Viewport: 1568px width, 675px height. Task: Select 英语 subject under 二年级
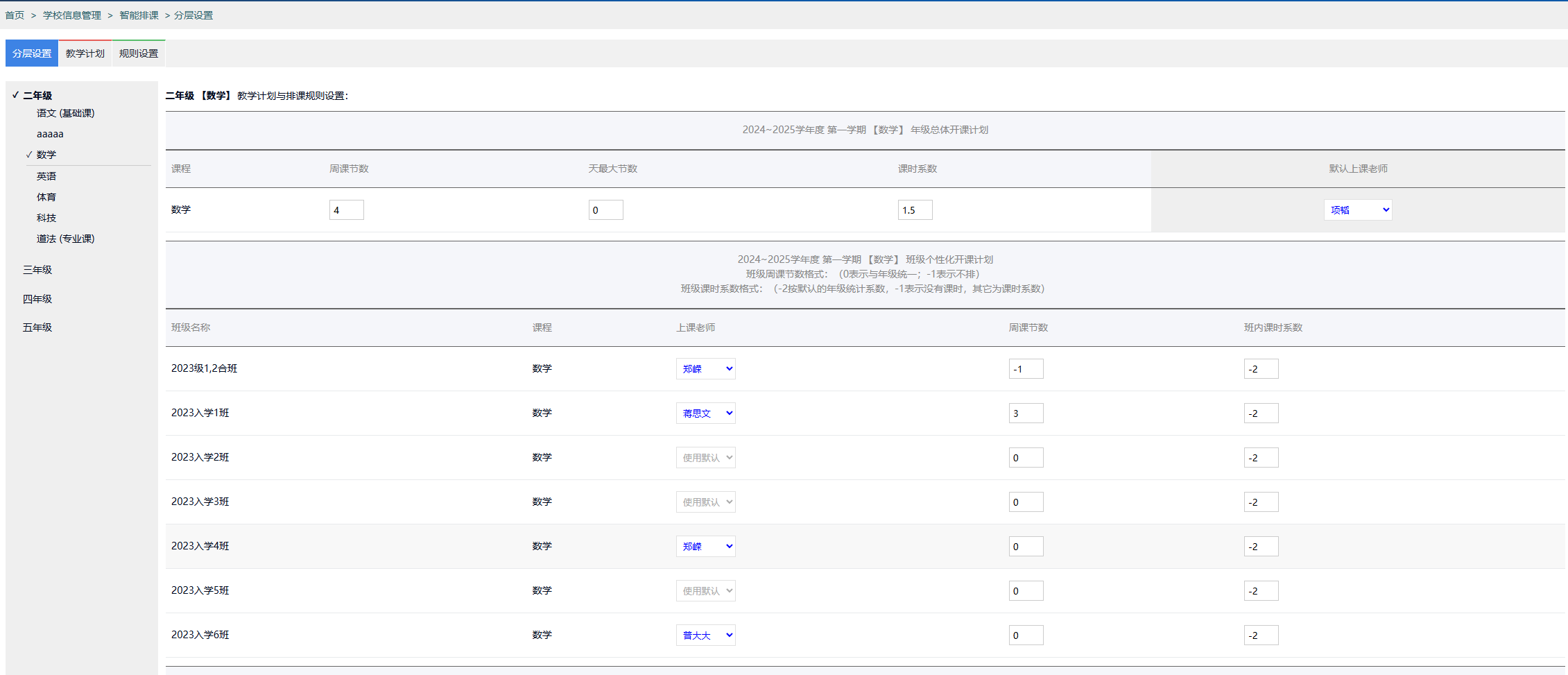(x=46, y=176)
